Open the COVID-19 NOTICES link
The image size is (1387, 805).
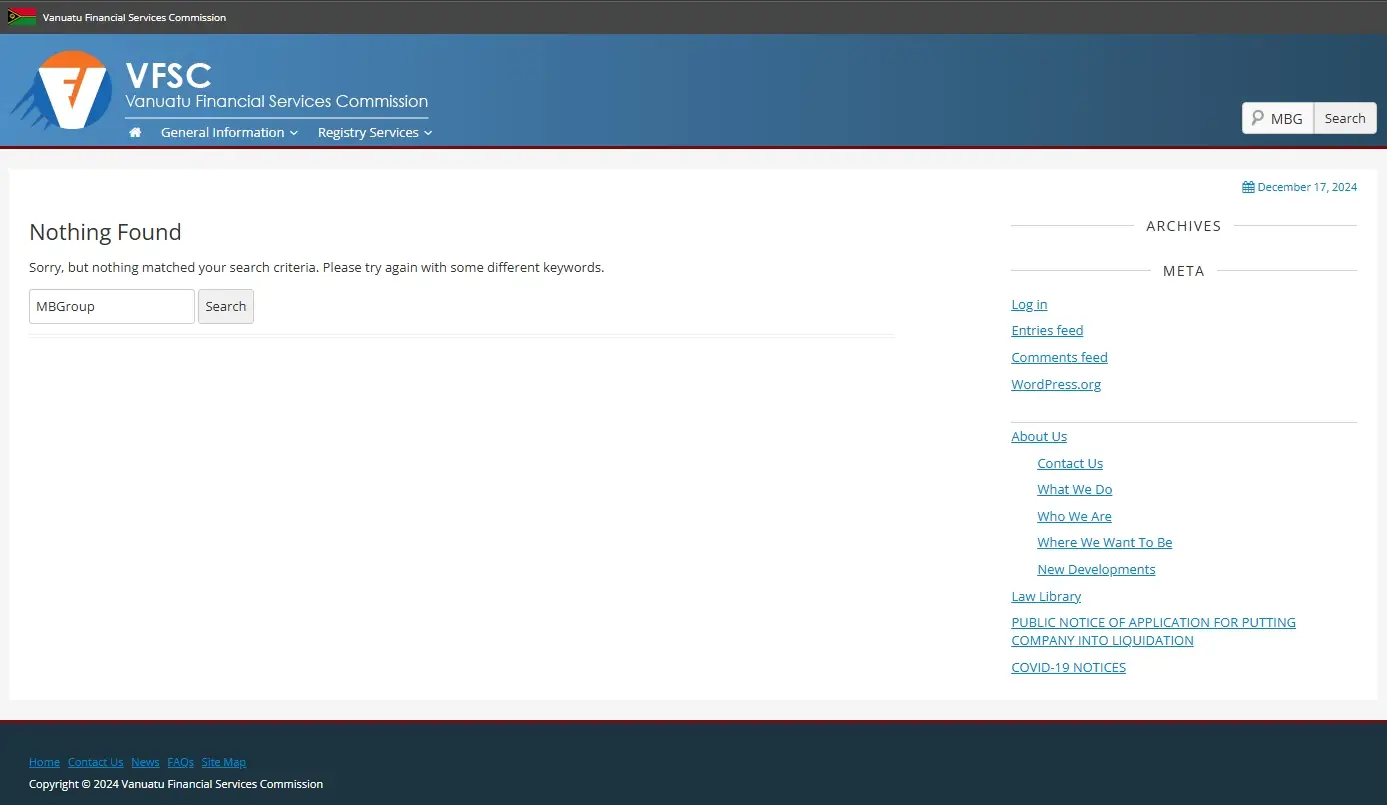[1068, 667]
